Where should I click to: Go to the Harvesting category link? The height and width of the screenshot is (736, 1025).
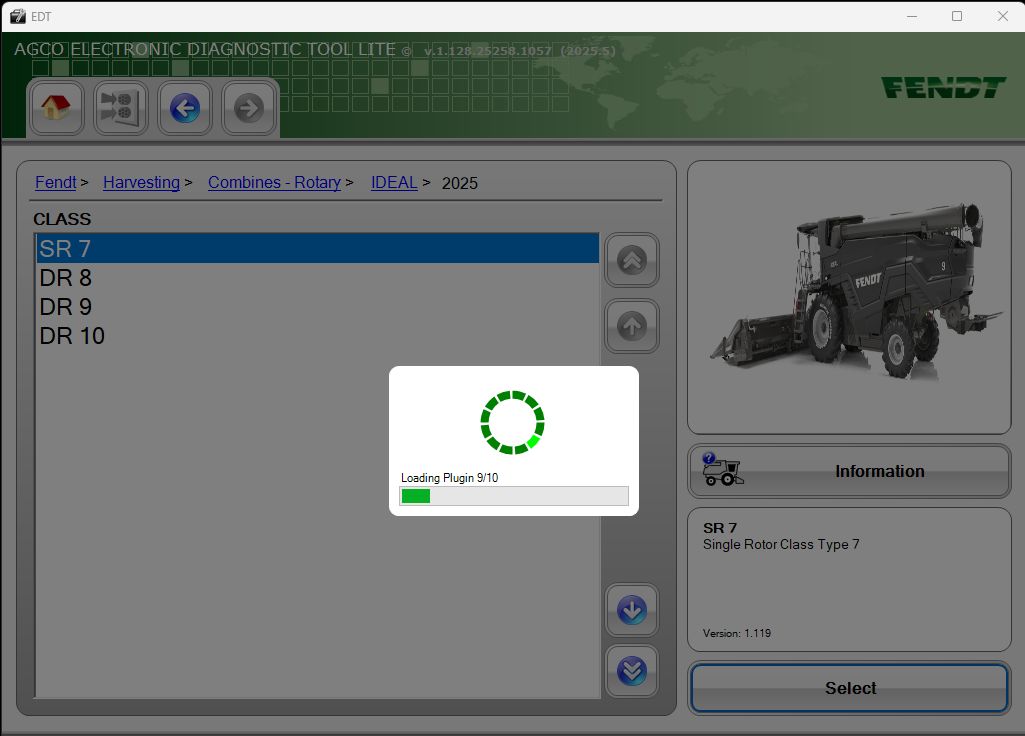click(x=141, y=182)
